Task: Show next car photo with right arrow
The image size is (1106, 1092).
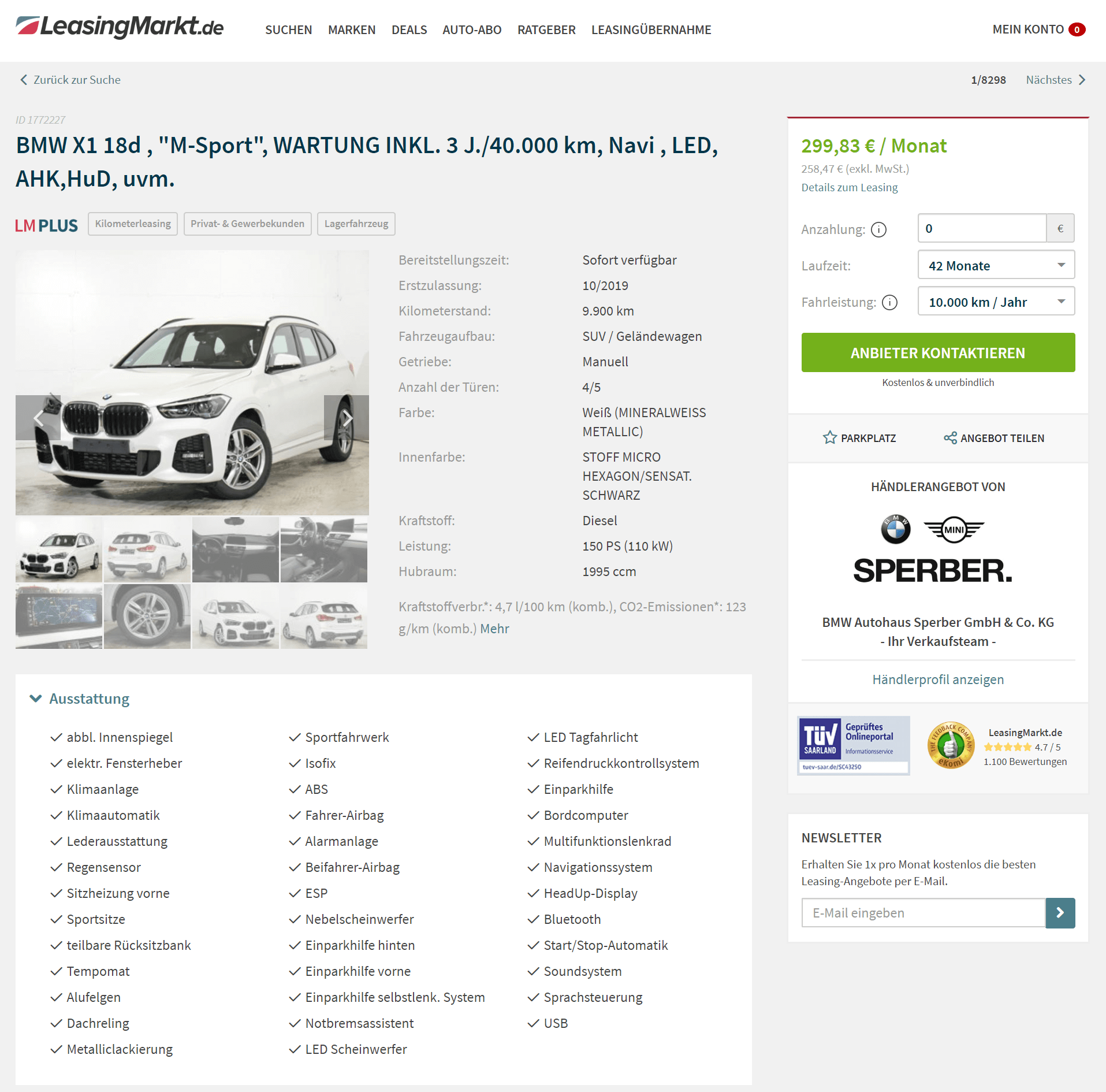Action: (347, 418)
